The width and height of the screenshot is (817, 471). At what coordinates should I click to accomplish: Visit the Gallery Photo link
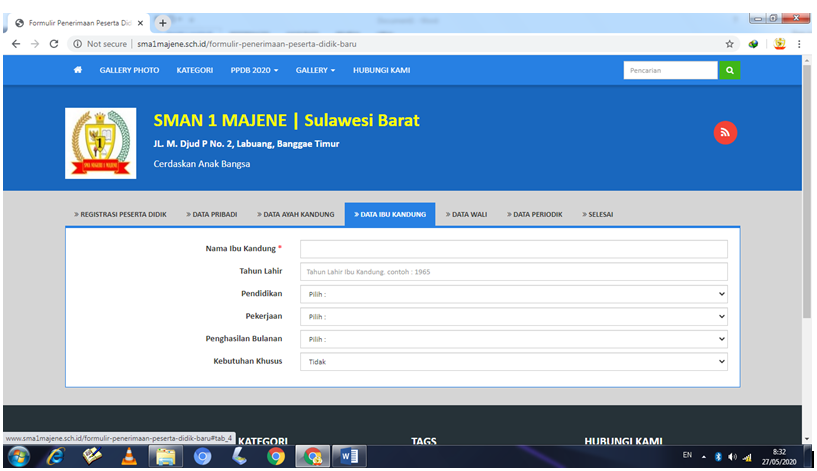click(x=129, y=70)
